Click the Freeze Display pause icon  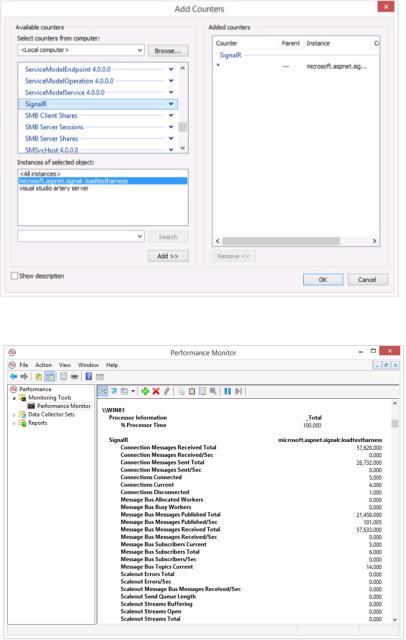(228, 391)
